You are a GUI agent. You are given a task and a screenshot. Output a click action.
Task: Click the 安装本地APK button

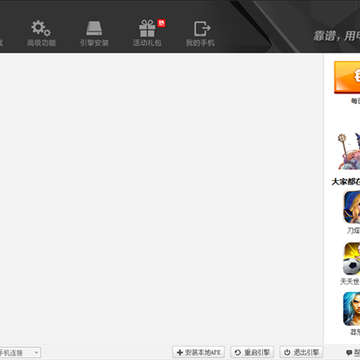(198, 352)
